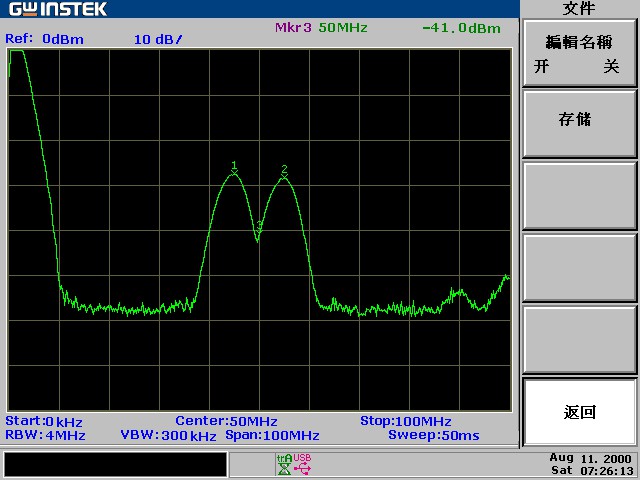This screenshot has width=640, height=480.
Task: Click the 文件 menu title
Action: [579, 9]
